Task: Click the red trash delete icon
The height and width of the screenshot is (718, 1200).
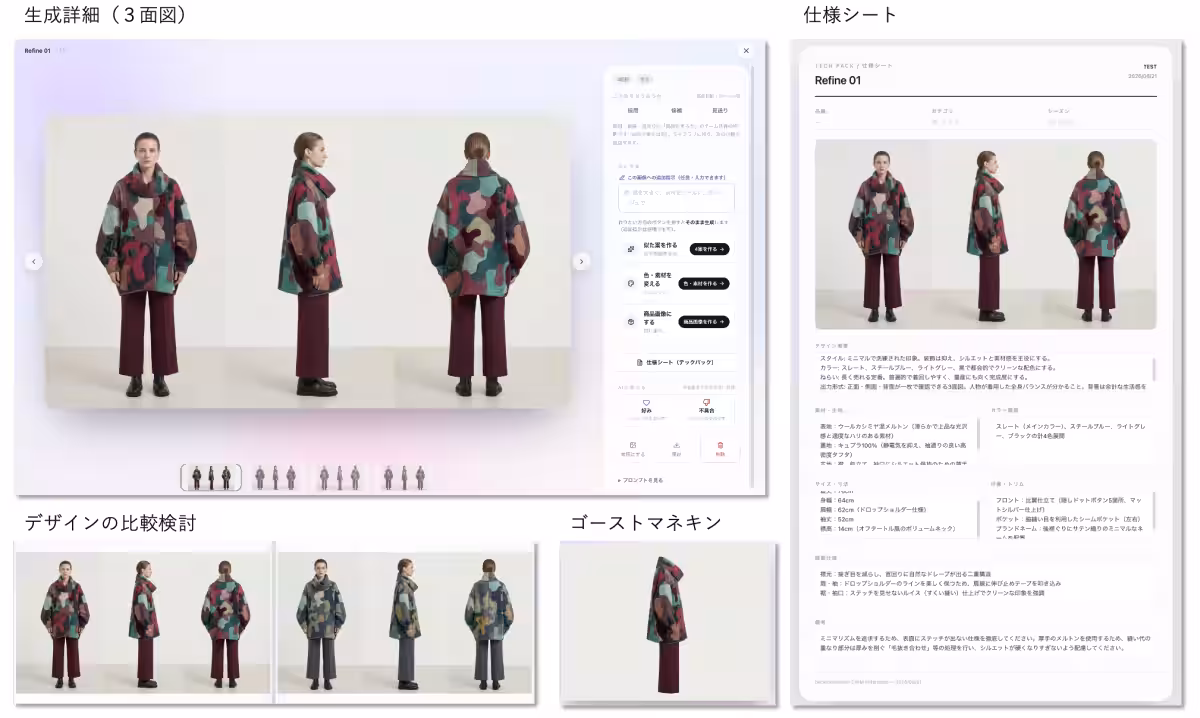Action: 720,445
